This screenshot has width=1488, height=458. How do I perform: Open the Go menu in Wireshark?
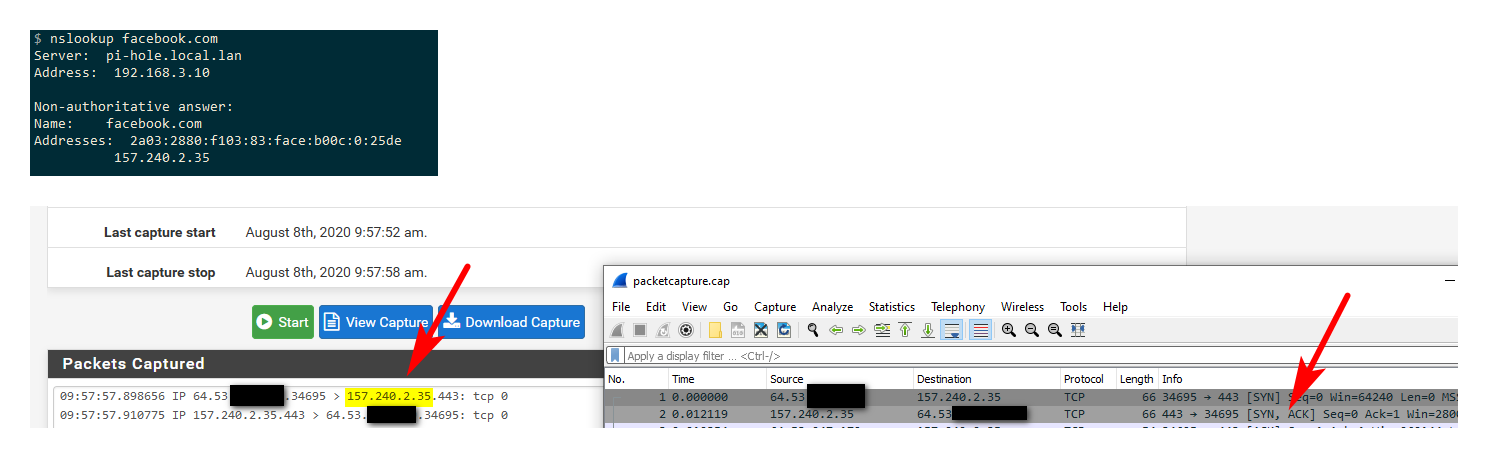click(730, 307)
